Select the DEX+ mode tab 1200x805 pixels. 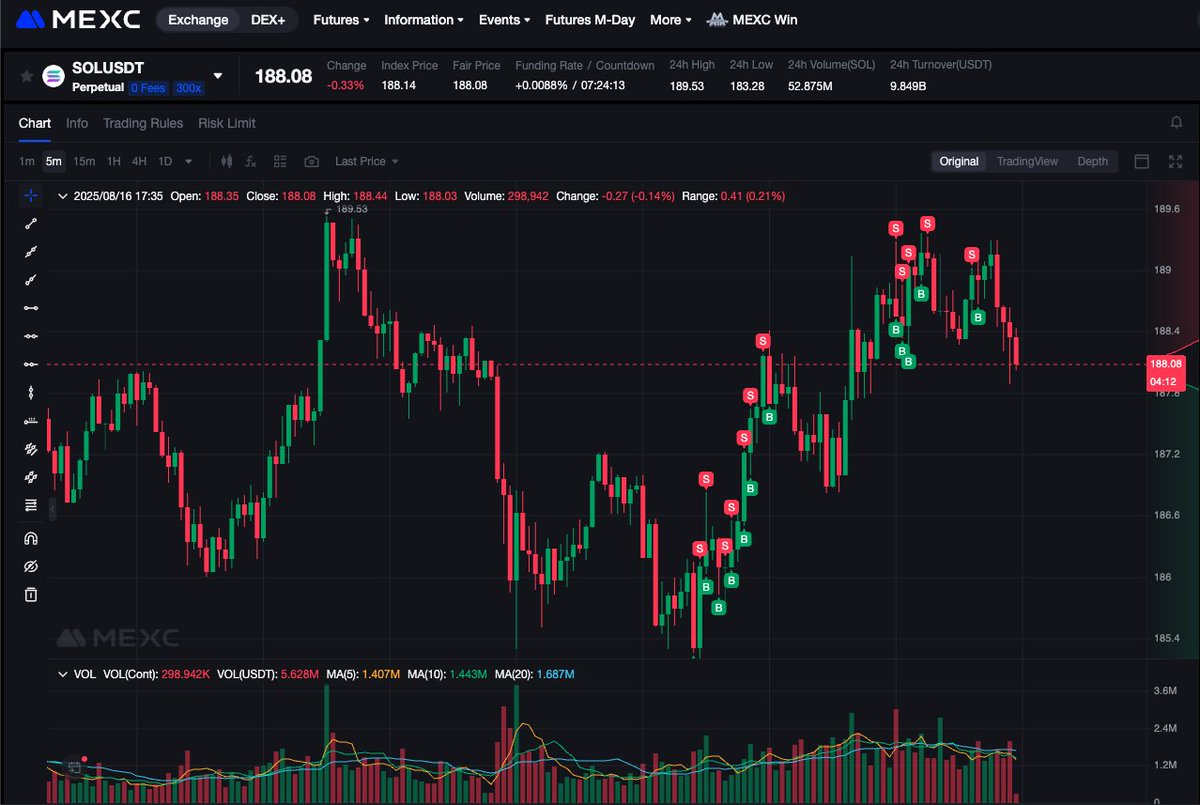click(268, 20)
